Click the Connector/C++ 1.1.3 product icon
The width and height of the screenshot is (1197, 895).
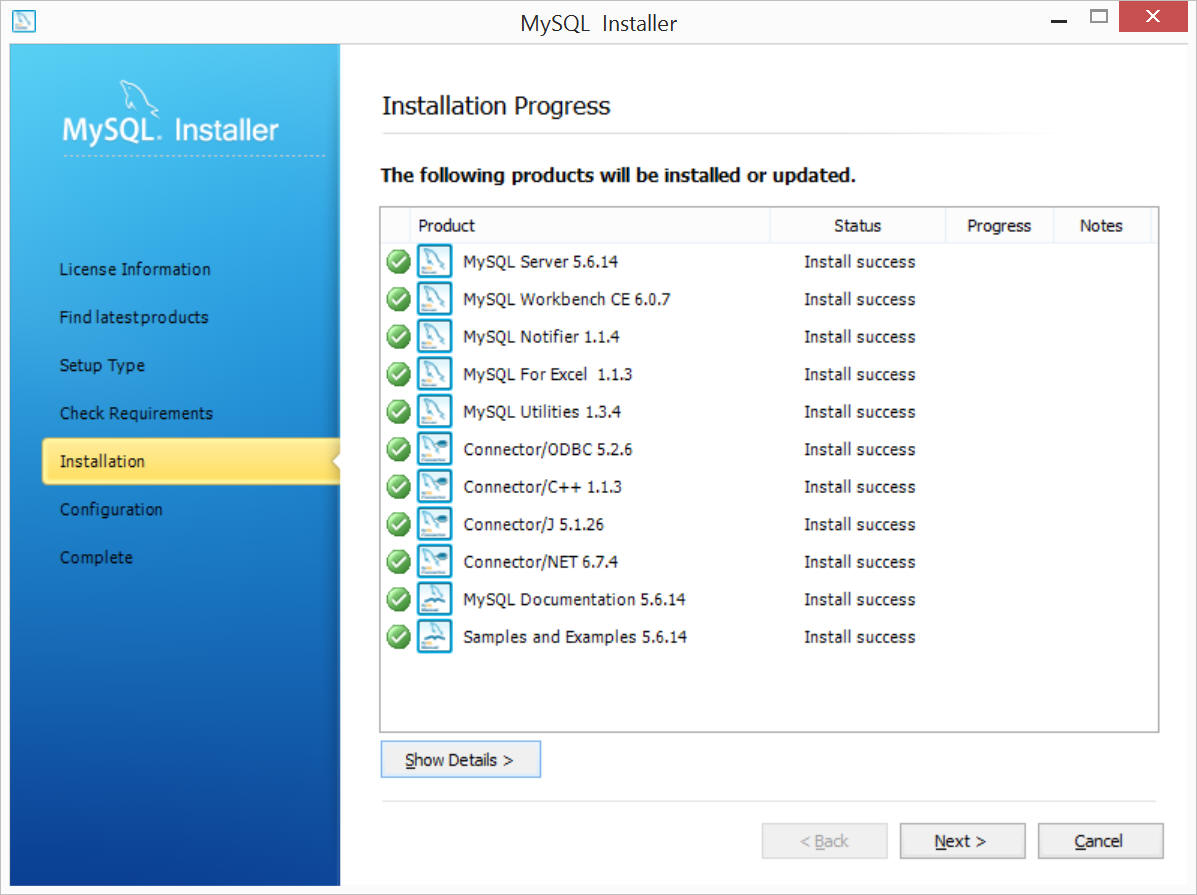(x=434, y=486)
